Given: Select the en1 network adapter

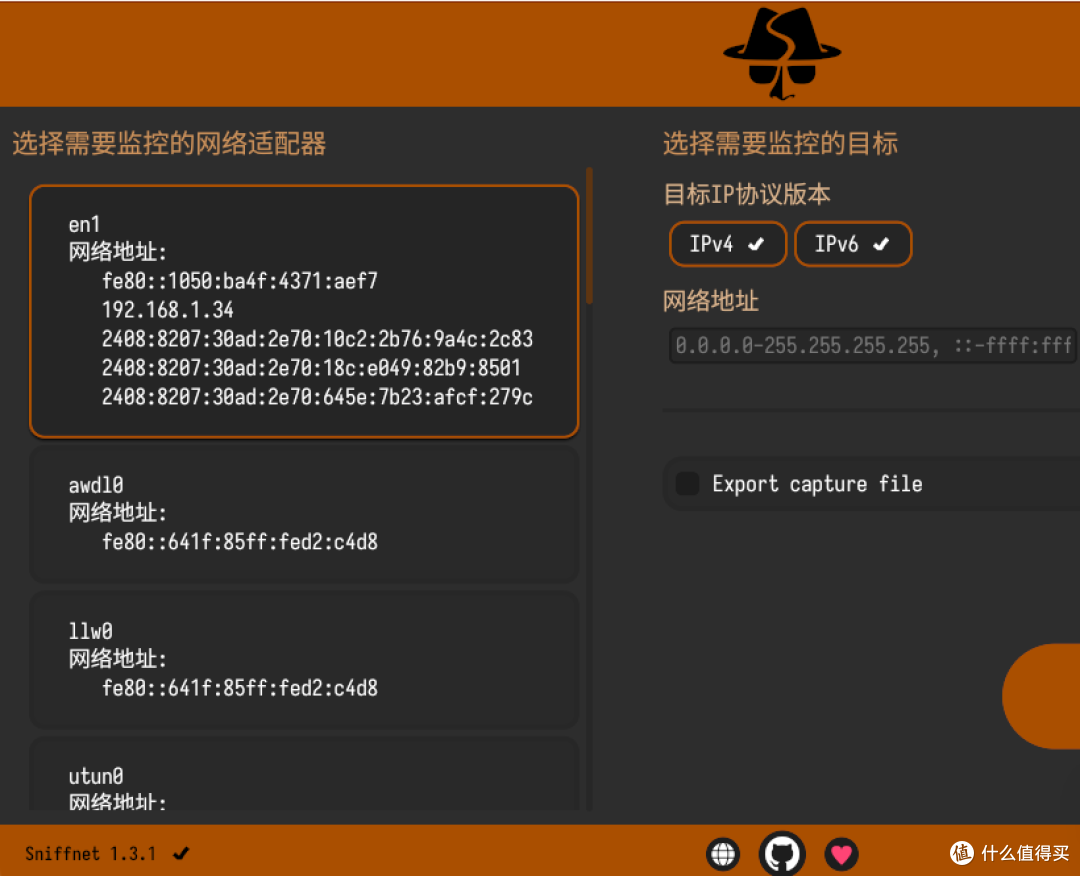Looking at the screenshot, I should coord(304,310).
